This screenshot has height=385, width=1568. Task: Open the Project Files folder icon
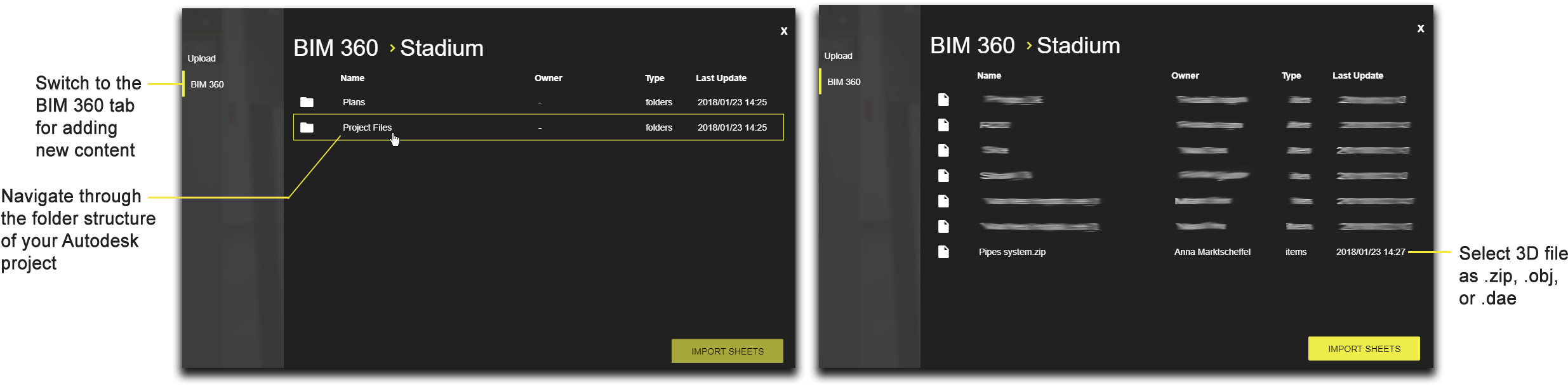pyautogui.click(x=307, y=127)
